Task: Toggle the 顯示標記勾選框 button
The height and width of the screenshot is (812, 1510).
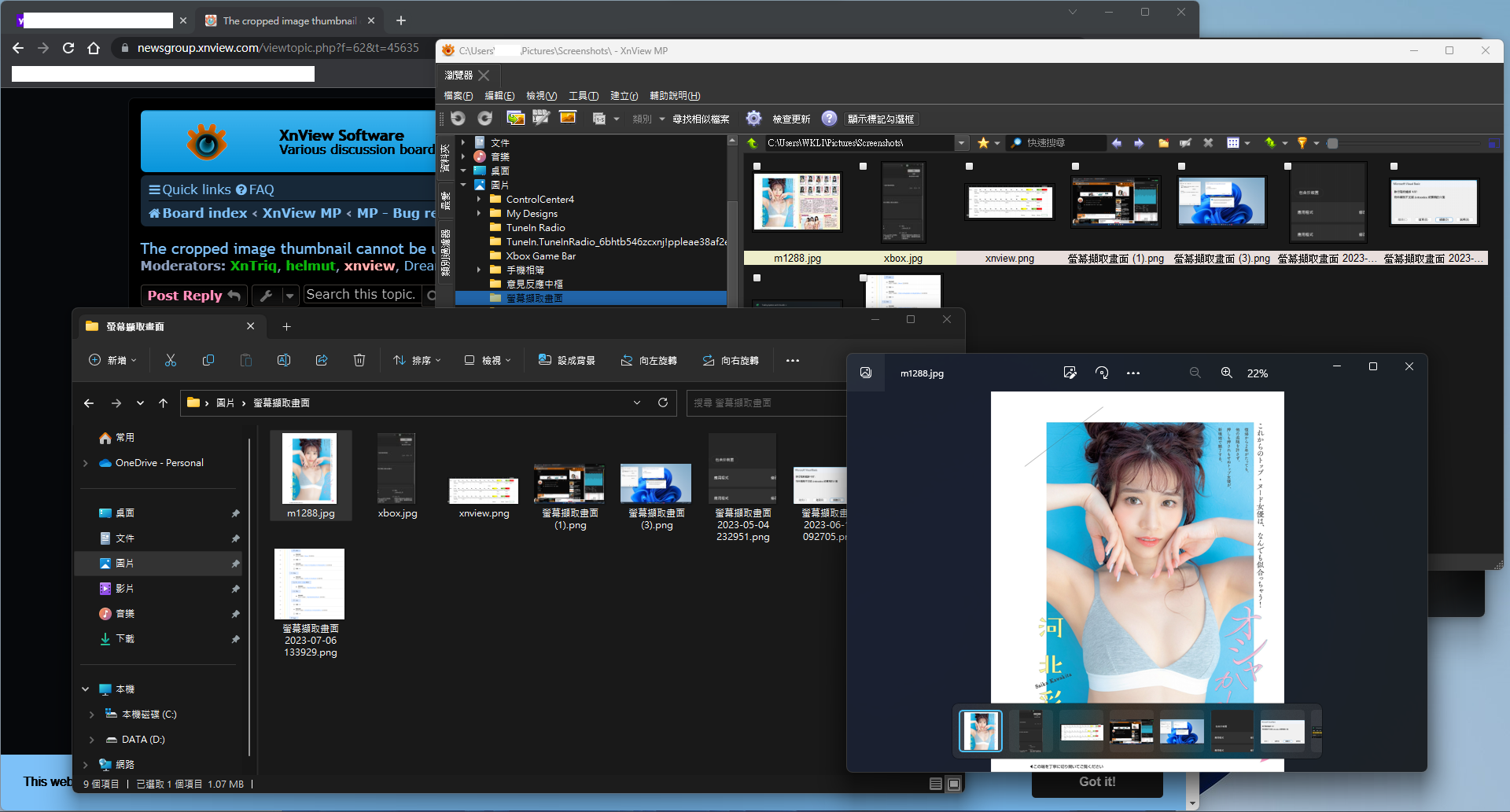Action: (x=880, y=119)
